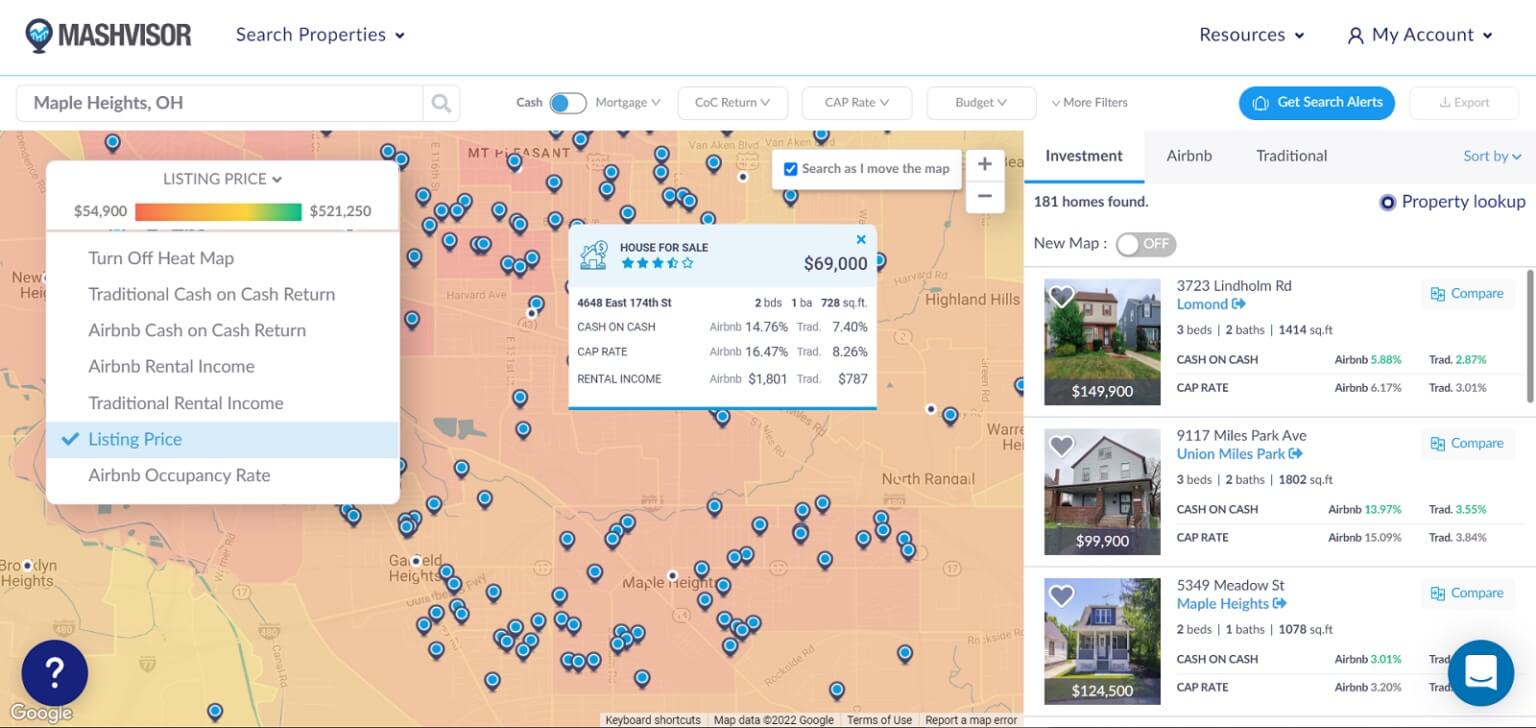1536x728 pixels.
Task: Open the $149,900 property thumbnail
Action: [1102, 341]
